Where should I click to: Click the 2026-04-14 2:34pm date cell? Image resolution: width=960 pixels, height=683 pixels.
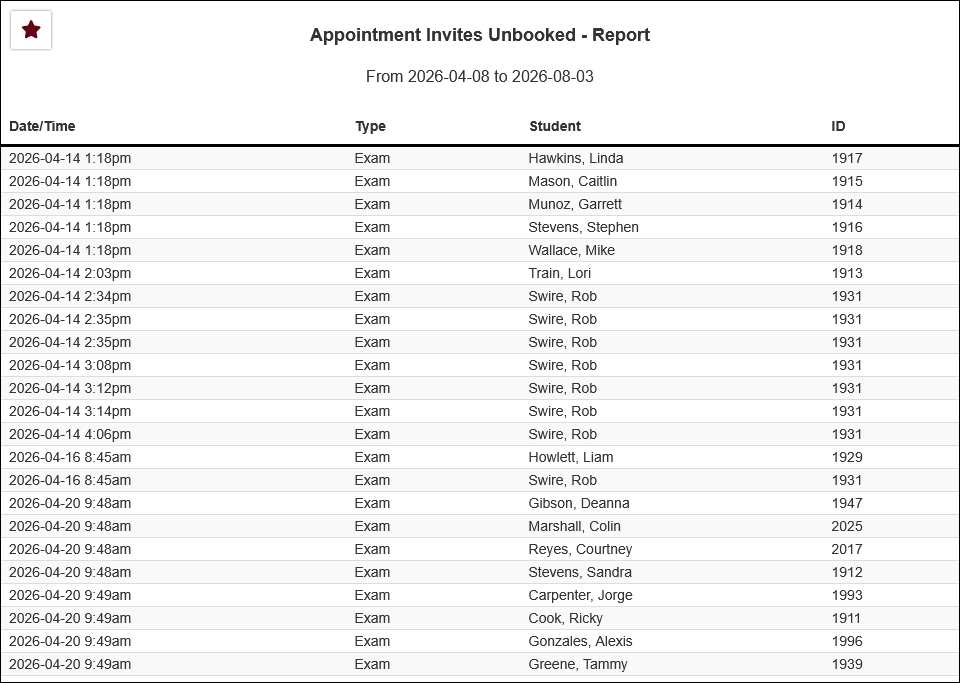coord(70,296)
